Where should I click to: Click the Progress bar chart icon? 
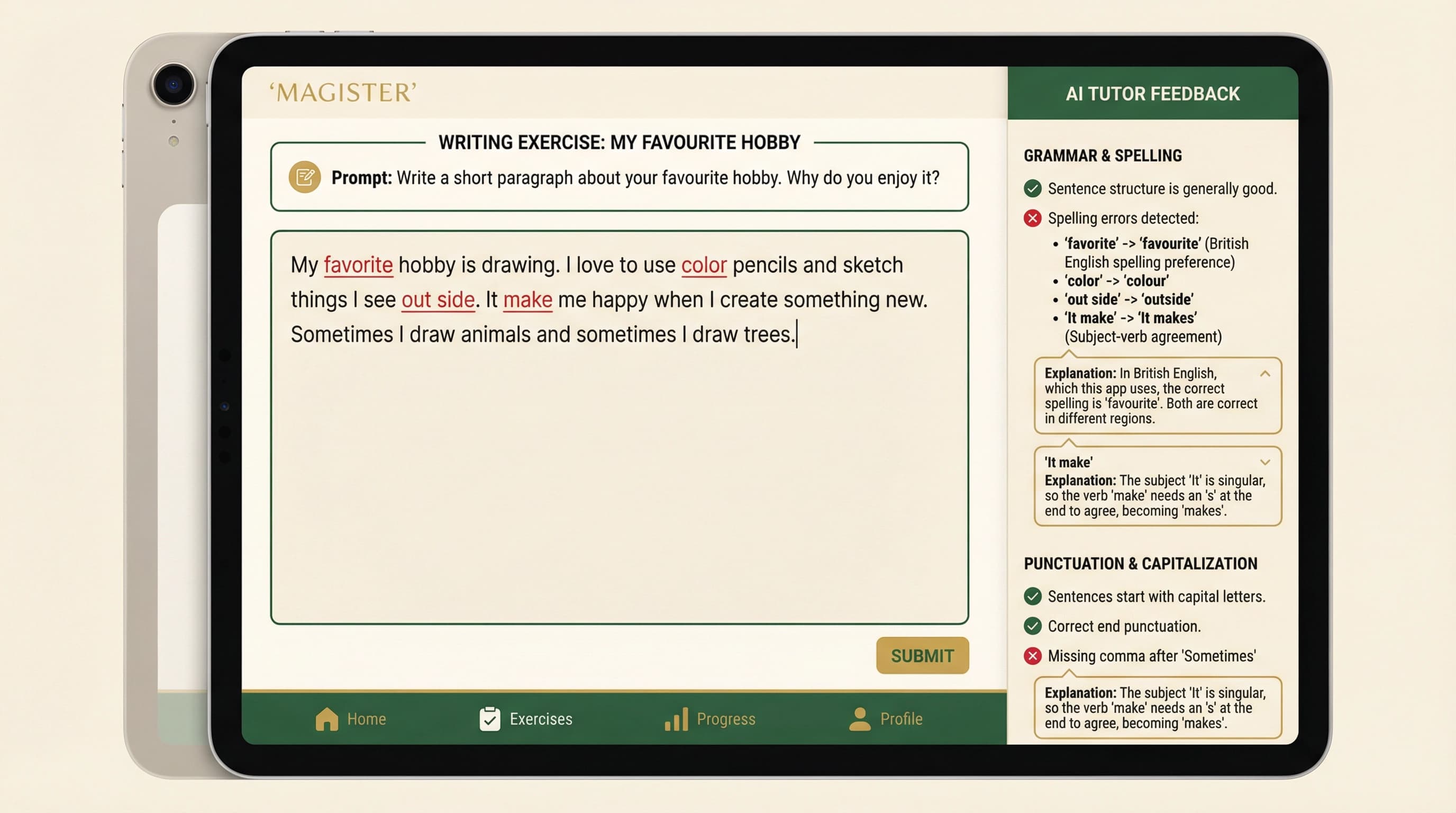(x=676, y=719)
